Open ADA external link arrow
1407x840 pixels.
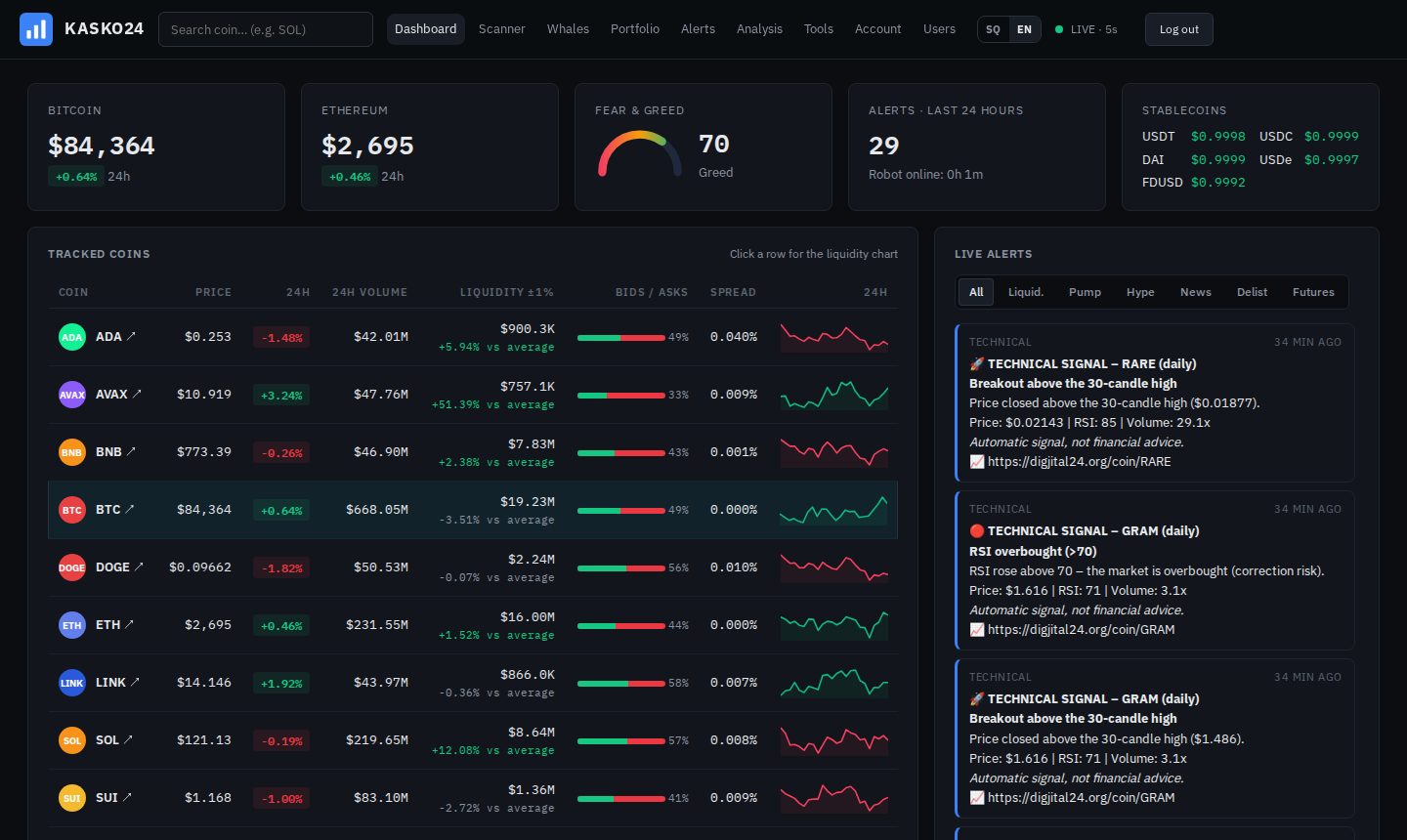[x=131, y=336]
